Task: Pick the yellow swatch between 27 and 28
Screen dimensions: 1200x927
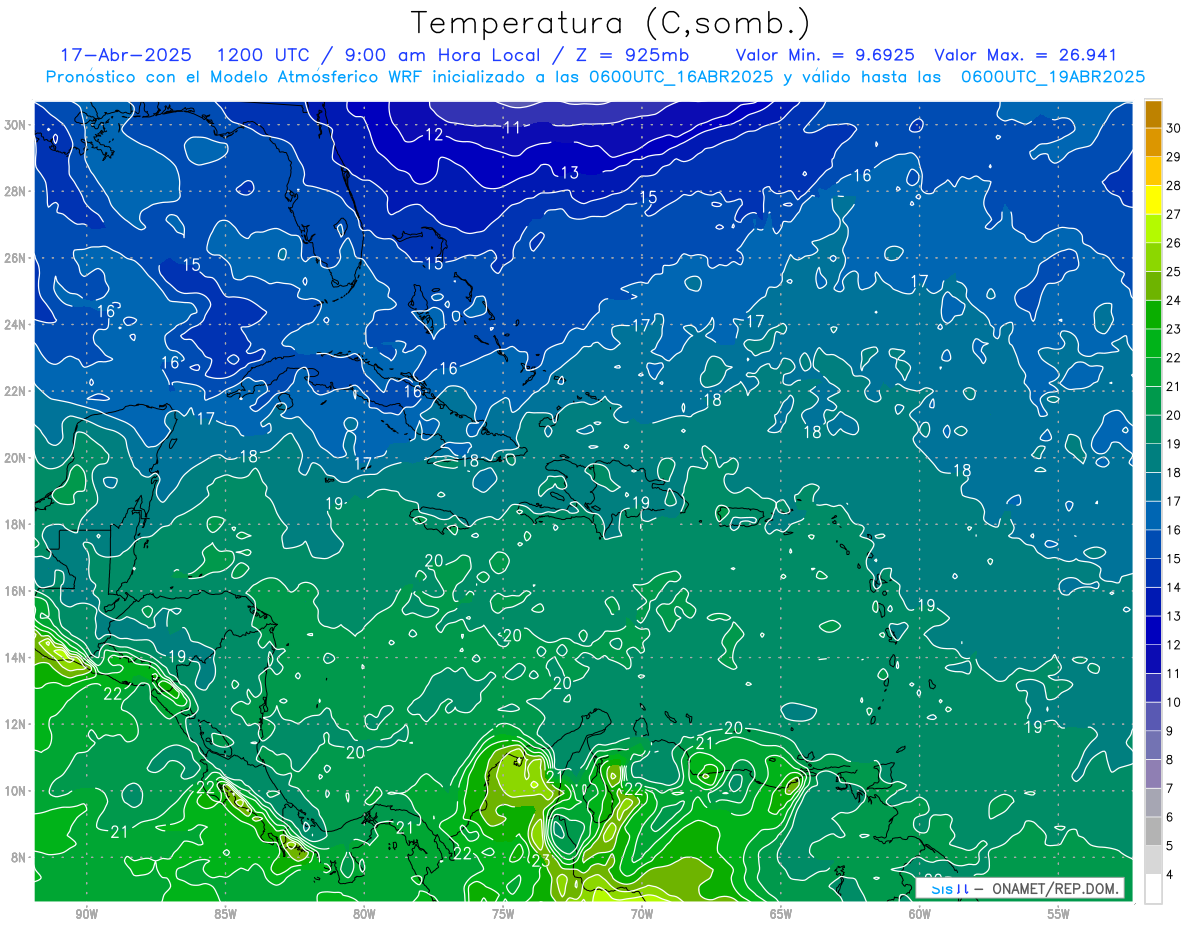Action: [x=1153, y=200]
